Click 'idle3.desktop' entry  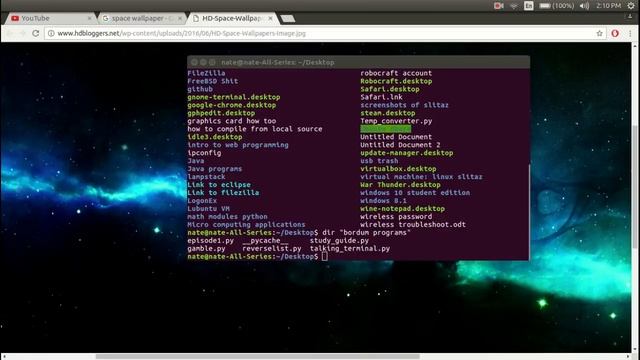tap(215, 137)
